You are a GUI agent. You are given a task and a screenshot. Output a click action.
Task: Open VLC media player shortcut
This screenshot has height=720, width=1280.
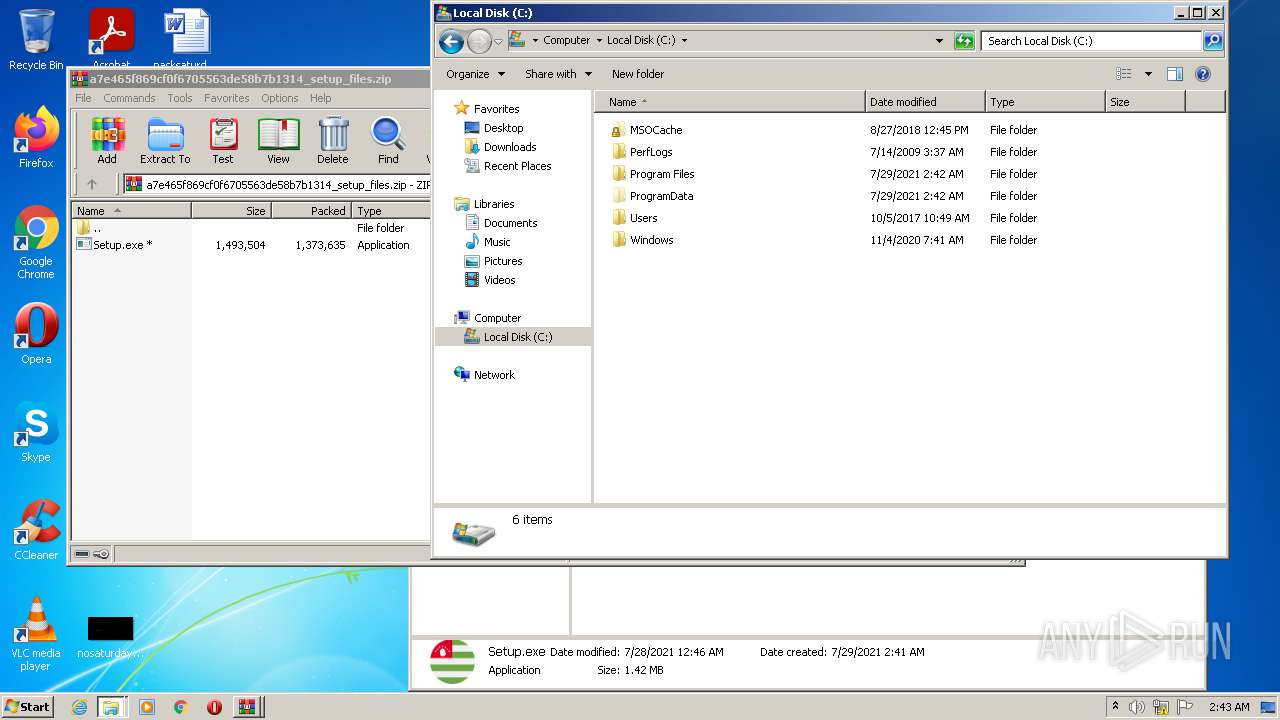[36, 634]
